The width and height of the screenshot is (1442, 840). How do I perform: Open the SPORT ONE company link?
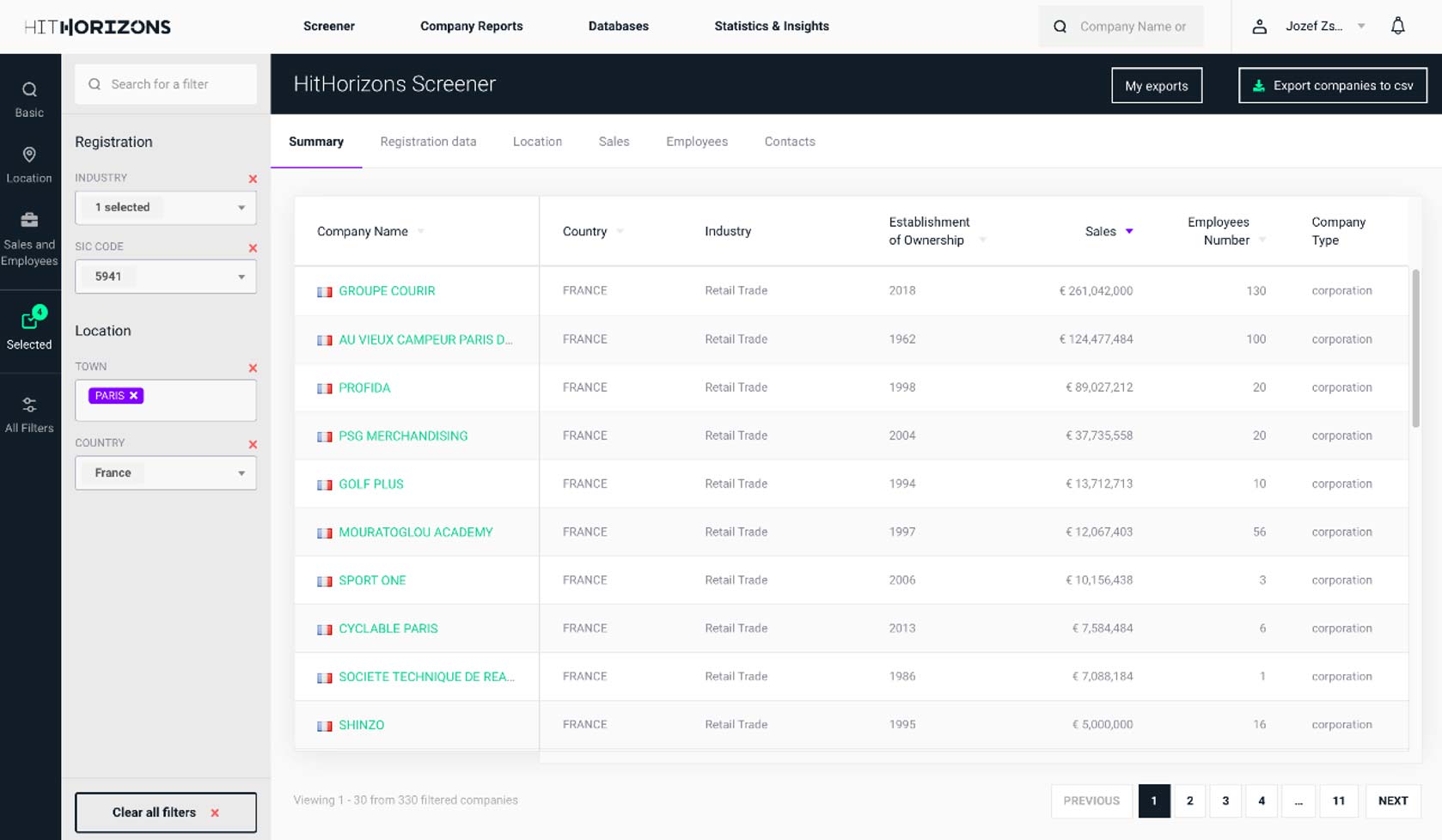[372, 581]
